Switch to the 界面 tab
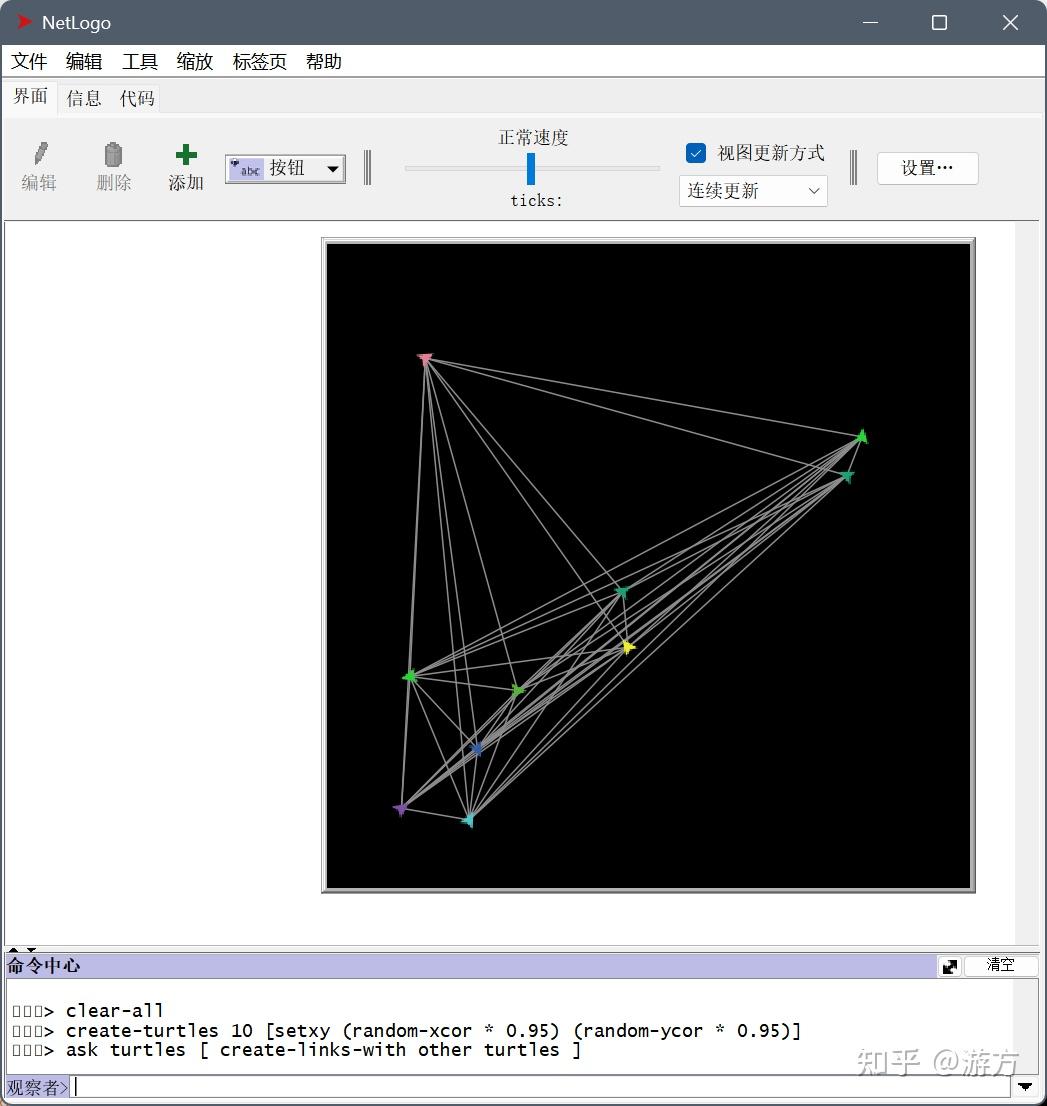Screen dimensions: 1047x1106 pos(30,97)
